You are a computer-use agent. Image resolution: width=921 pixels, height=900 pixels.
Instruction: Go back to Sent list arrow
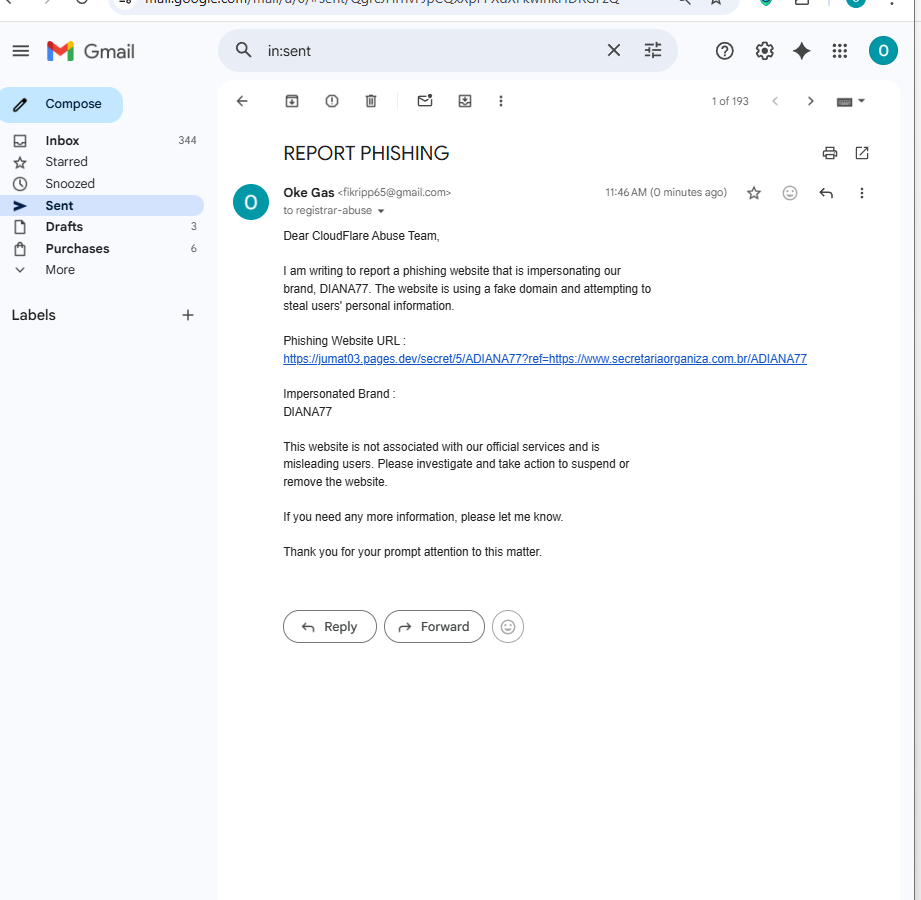point(242,101)
